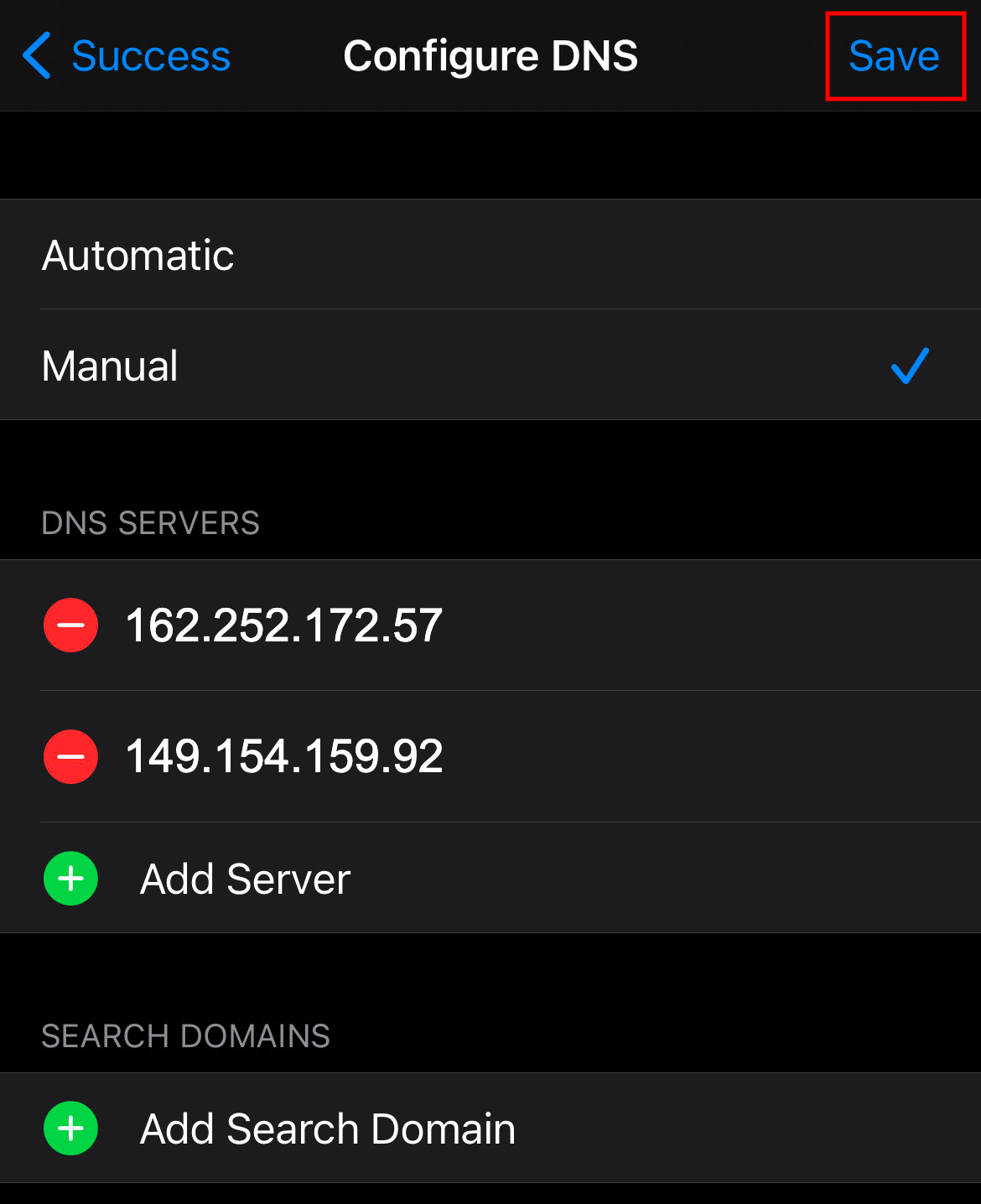The image size is (981, 1204).
Task: Tap the green plus icon for Add Server
Action: tap(70, 879)
